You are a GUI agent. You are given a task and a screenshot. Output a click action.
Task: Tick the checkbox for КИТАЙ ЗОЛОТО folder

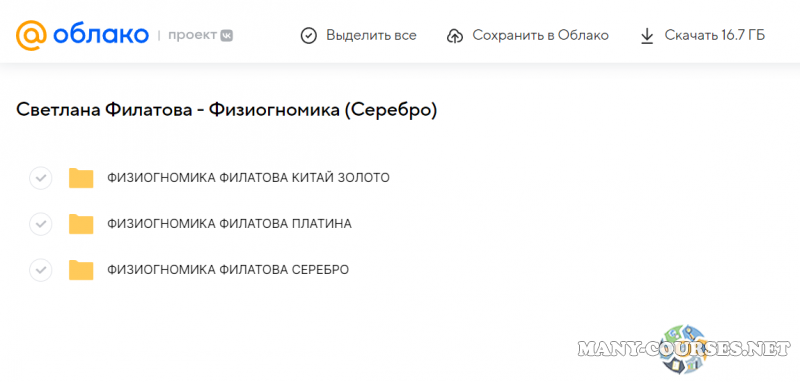[41, 178]
